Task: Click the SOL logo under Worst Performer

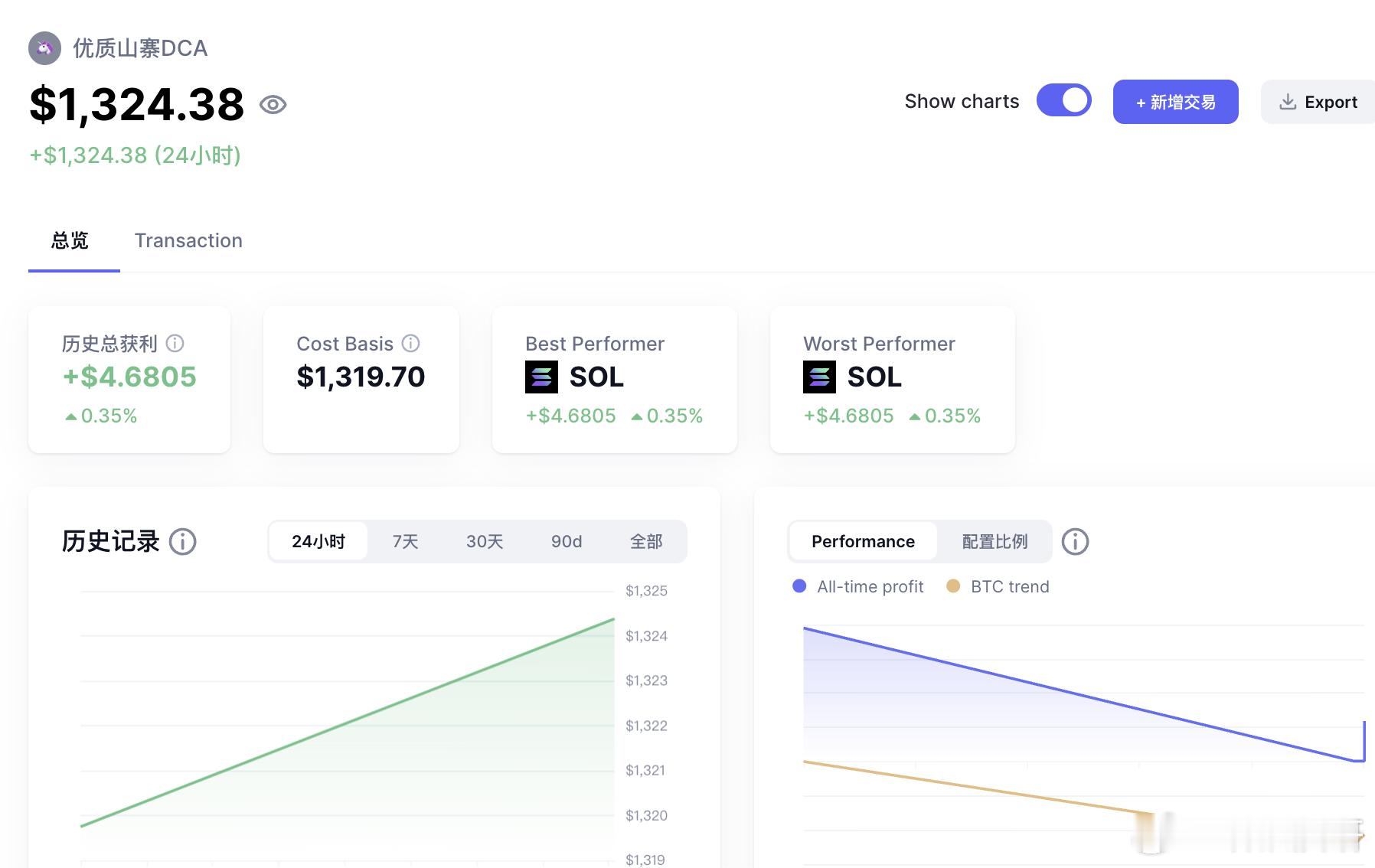Action: click(x=819, y=377)
